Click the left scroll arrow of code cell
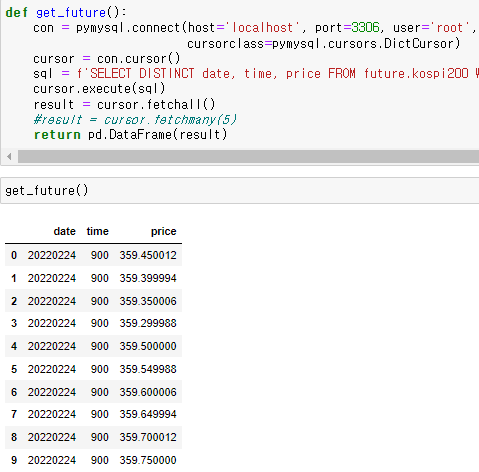This screenshot has height=472, width=479. (x=9, y=156)
